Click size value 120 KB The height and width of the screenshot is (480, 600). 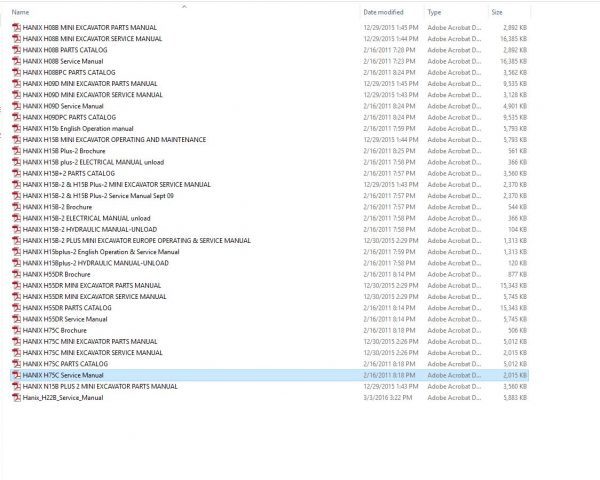[x=517, y=263]
